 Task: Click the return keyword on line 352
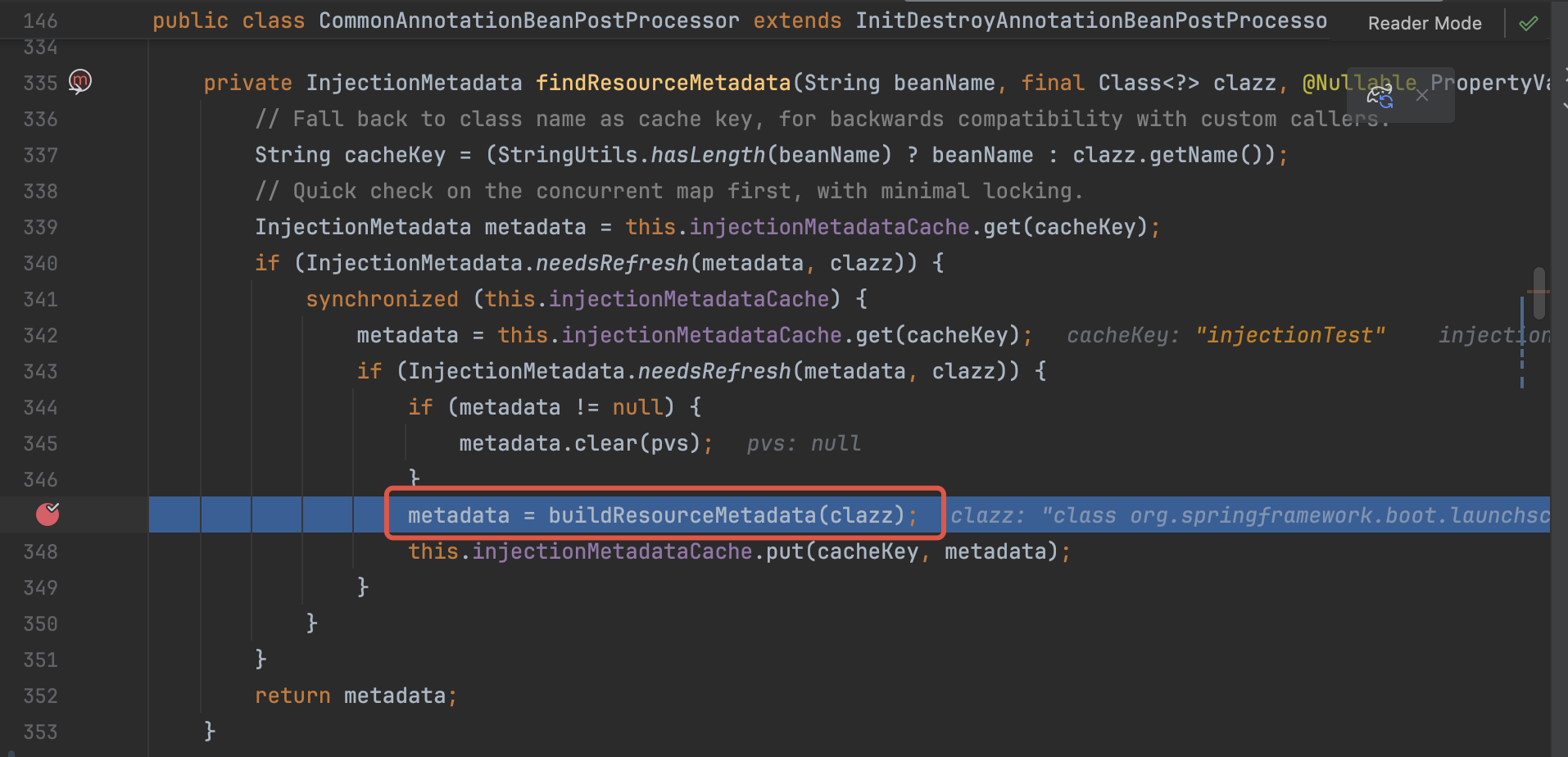click(x=292, y=696)
